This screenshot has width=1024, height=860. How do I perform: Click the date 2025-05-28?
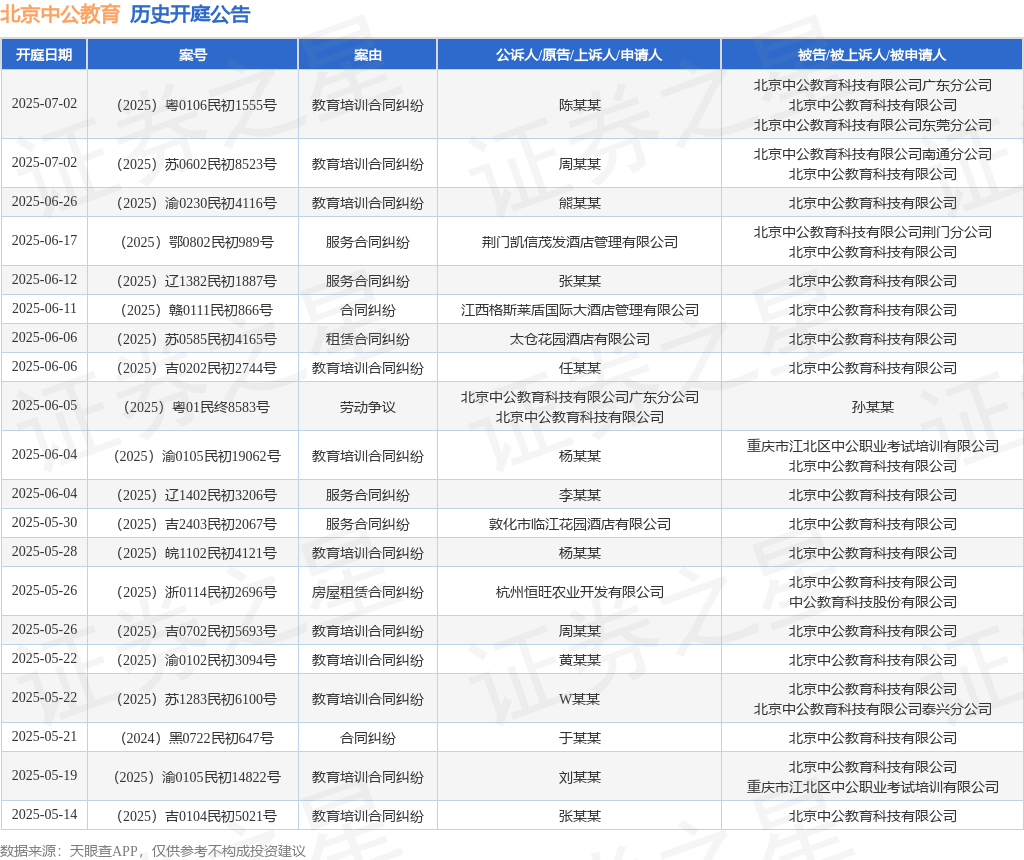[44, 552]
